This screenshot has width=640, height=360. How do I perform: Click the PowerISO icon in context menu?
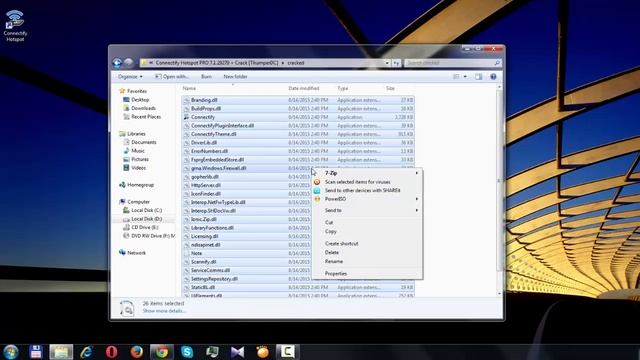point(317,199)
